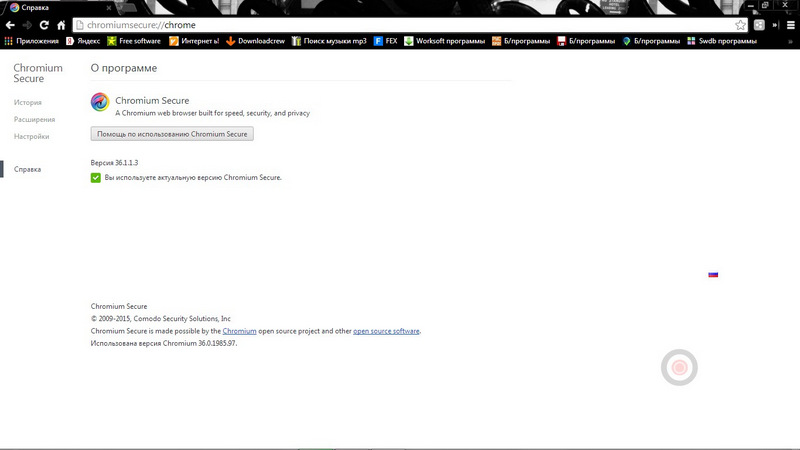Click the Вы используете актуальную версию message
800x450 pixels.
tap(193, 178)
